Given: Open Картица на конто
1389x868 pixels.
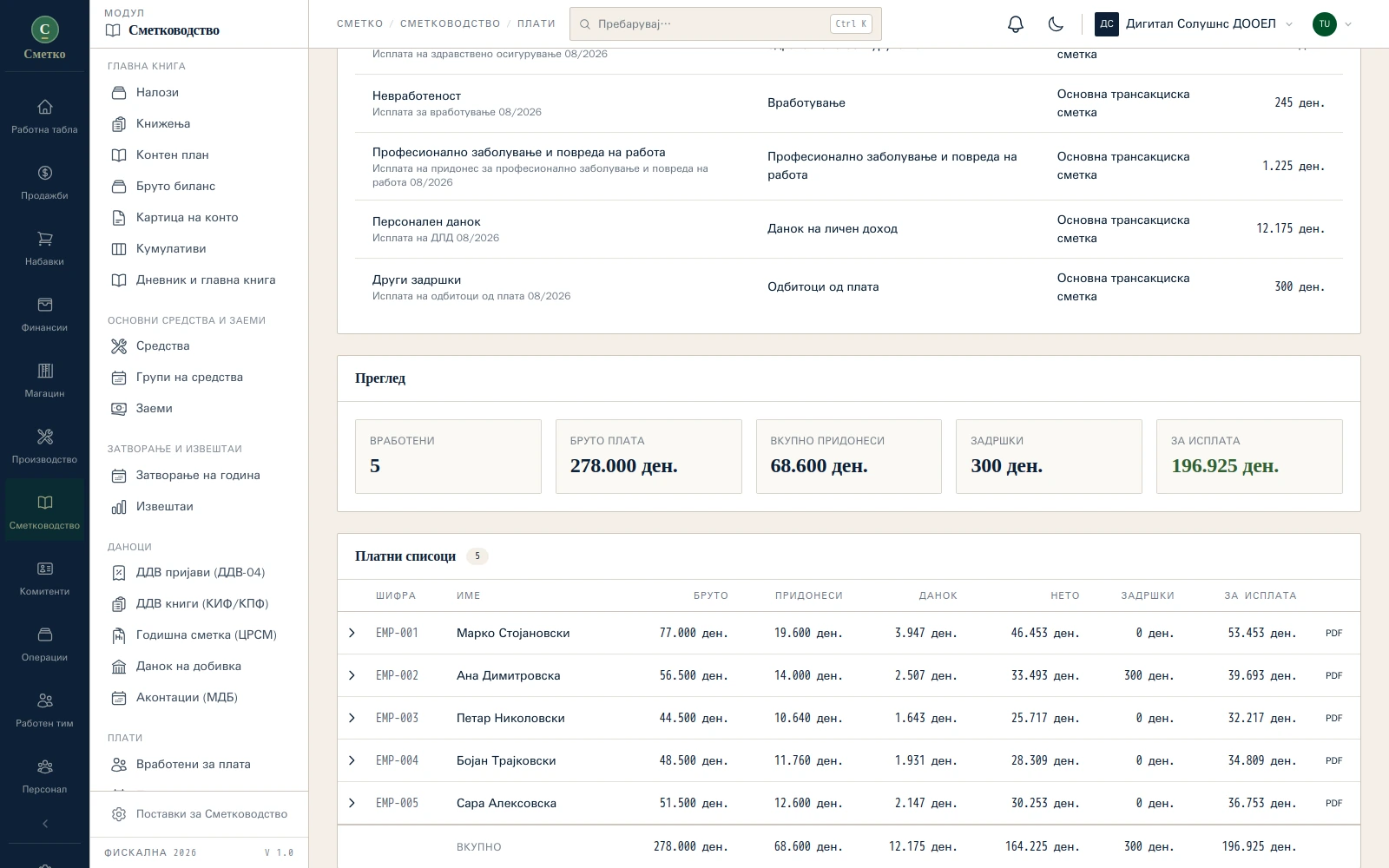Looking at the screenshot, I should [199, 217].
